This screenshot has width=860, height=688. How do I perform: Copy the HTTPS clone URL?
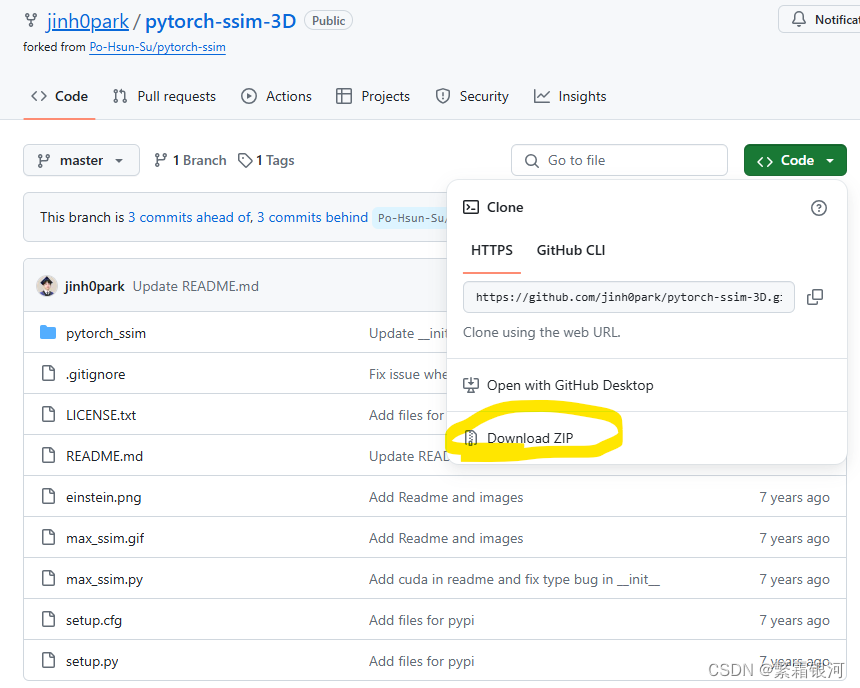[x=815, y=297]
